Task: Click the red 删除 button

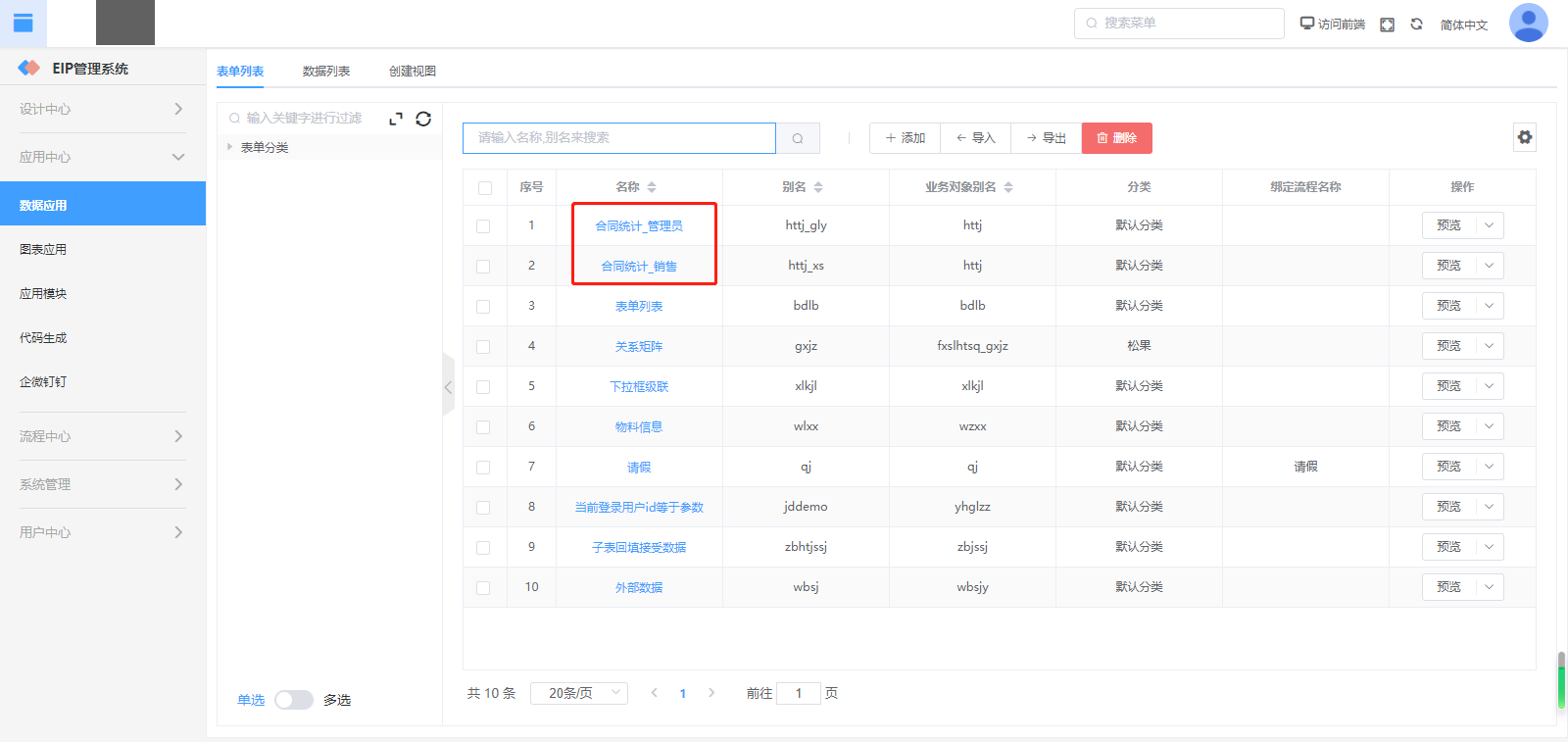Action: 1116,138
